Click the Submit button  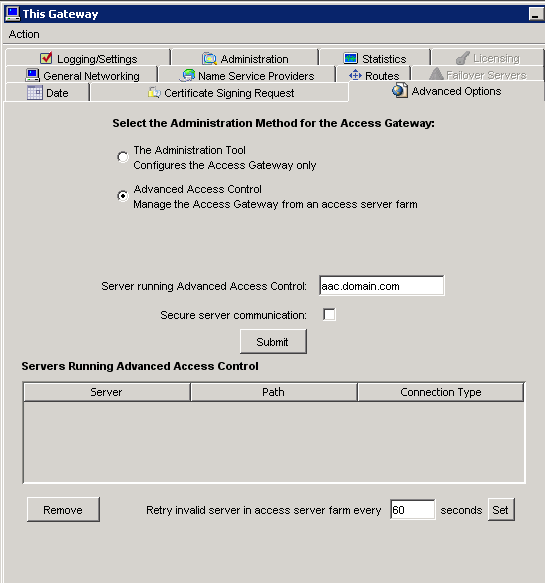click(x=273, y=341)
